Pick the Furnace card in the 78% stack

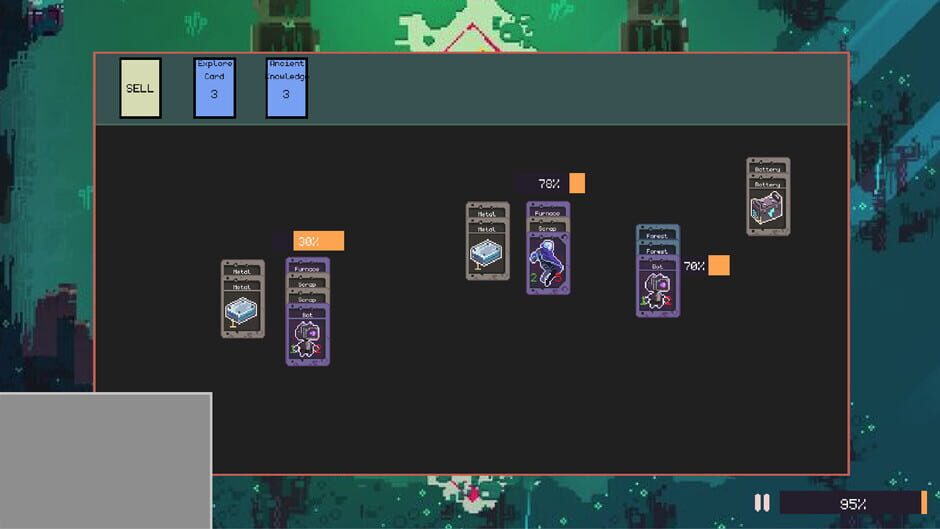pos(548,210)
